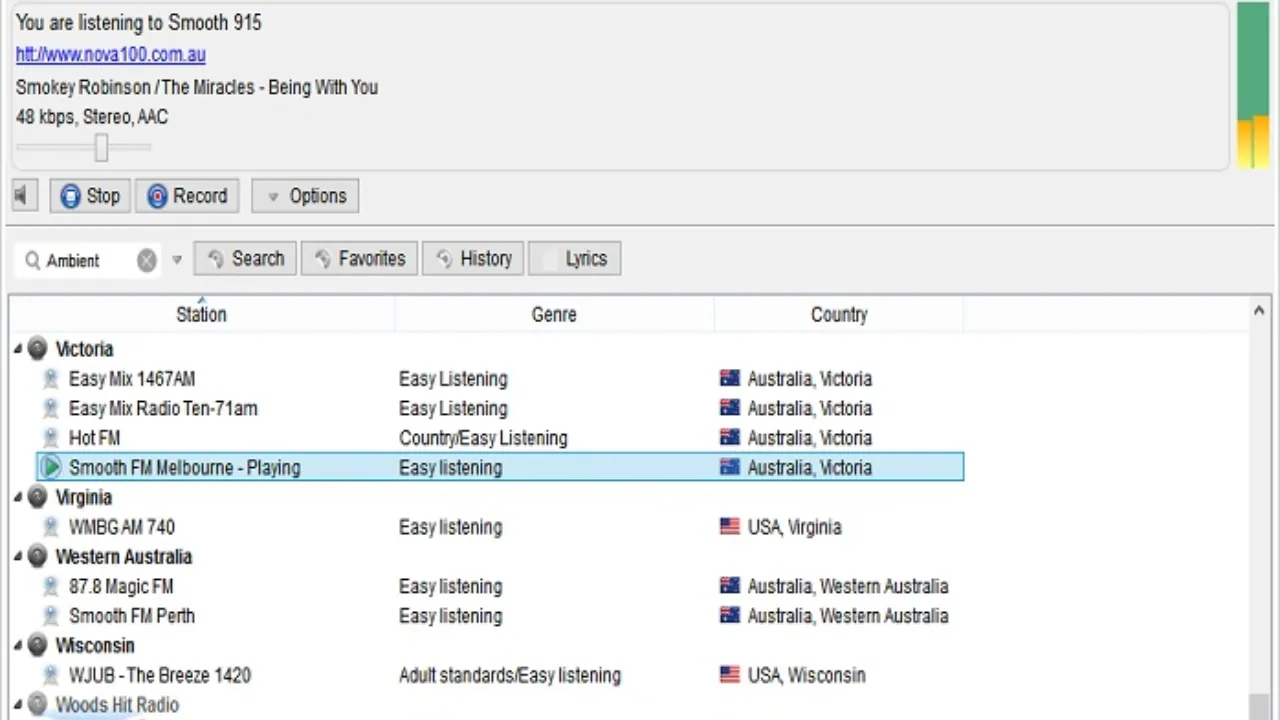
Task: Select the Hot FM station
Action: point(94,438)
